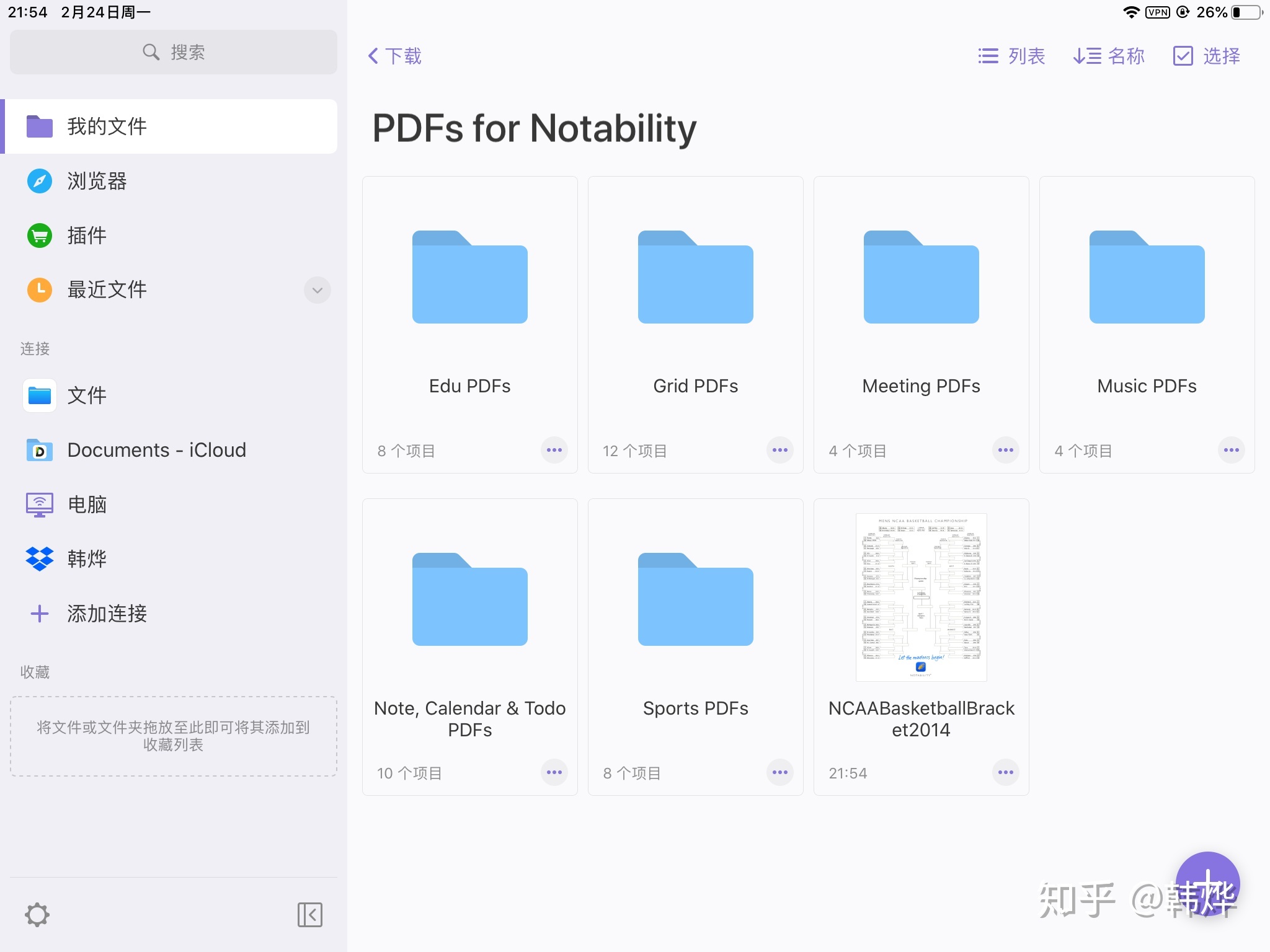Open the 文件 Files app icon
1270x952 pixels.
[40, 395]
